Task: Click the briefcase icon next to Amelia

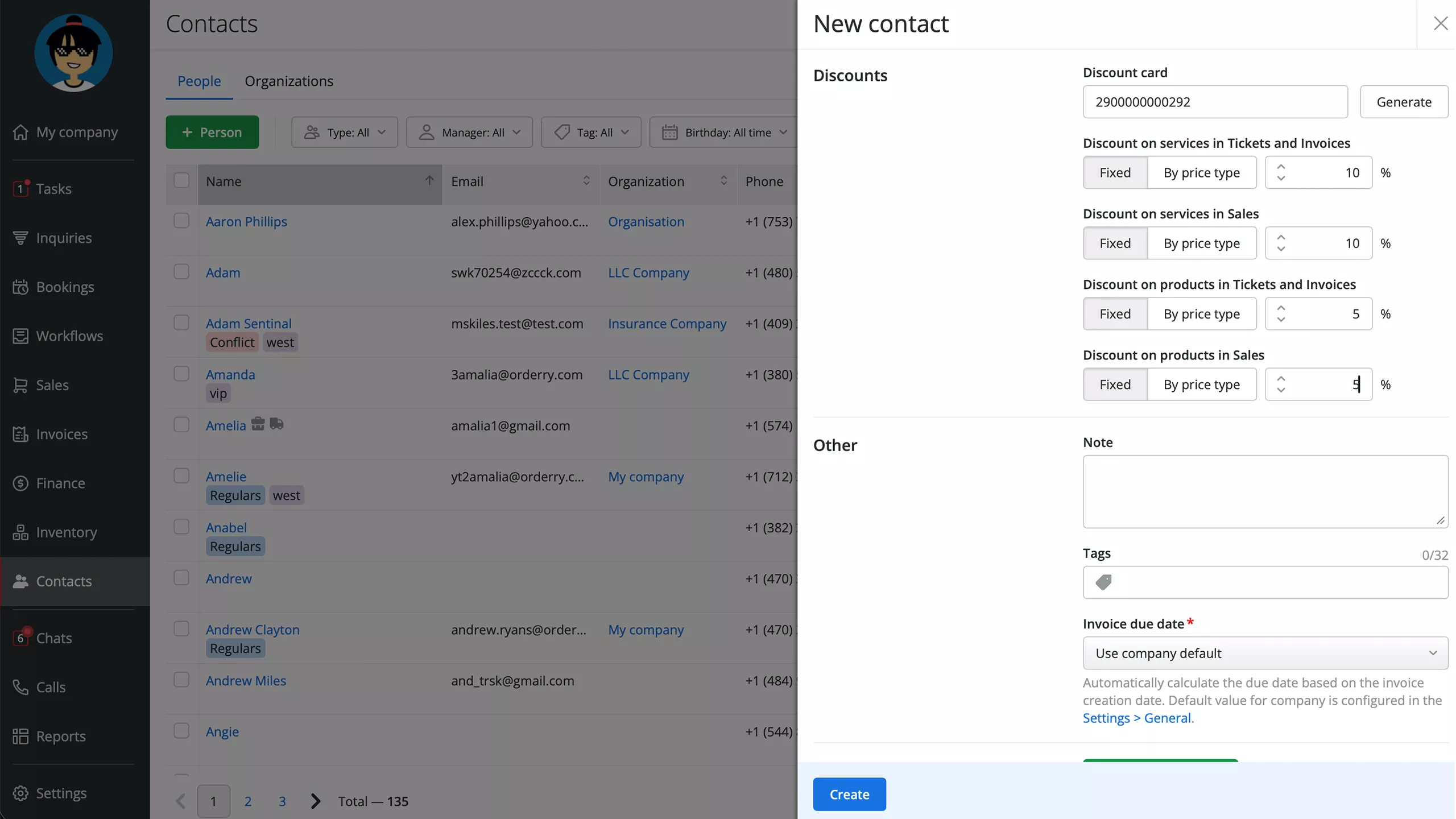Action: (259, 423)
